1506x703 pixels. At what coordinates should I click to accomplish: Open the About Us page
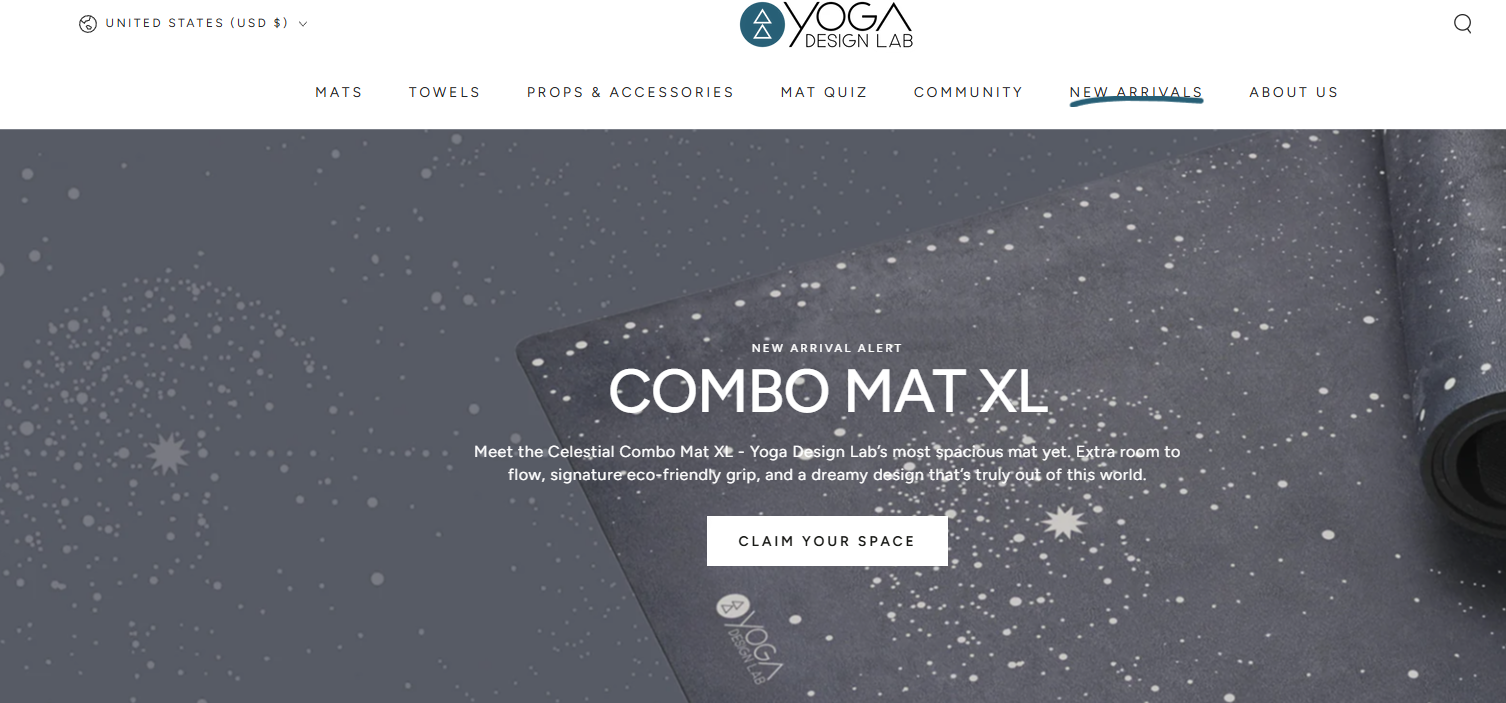[1293, 92]
